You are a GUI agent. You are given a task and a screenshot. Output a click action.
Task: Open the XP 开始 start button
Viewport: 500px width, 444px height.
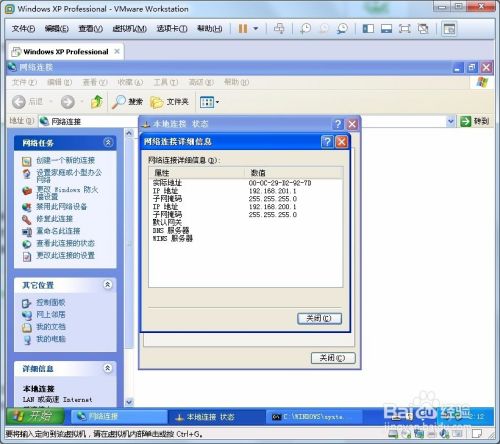click(35, 416)
